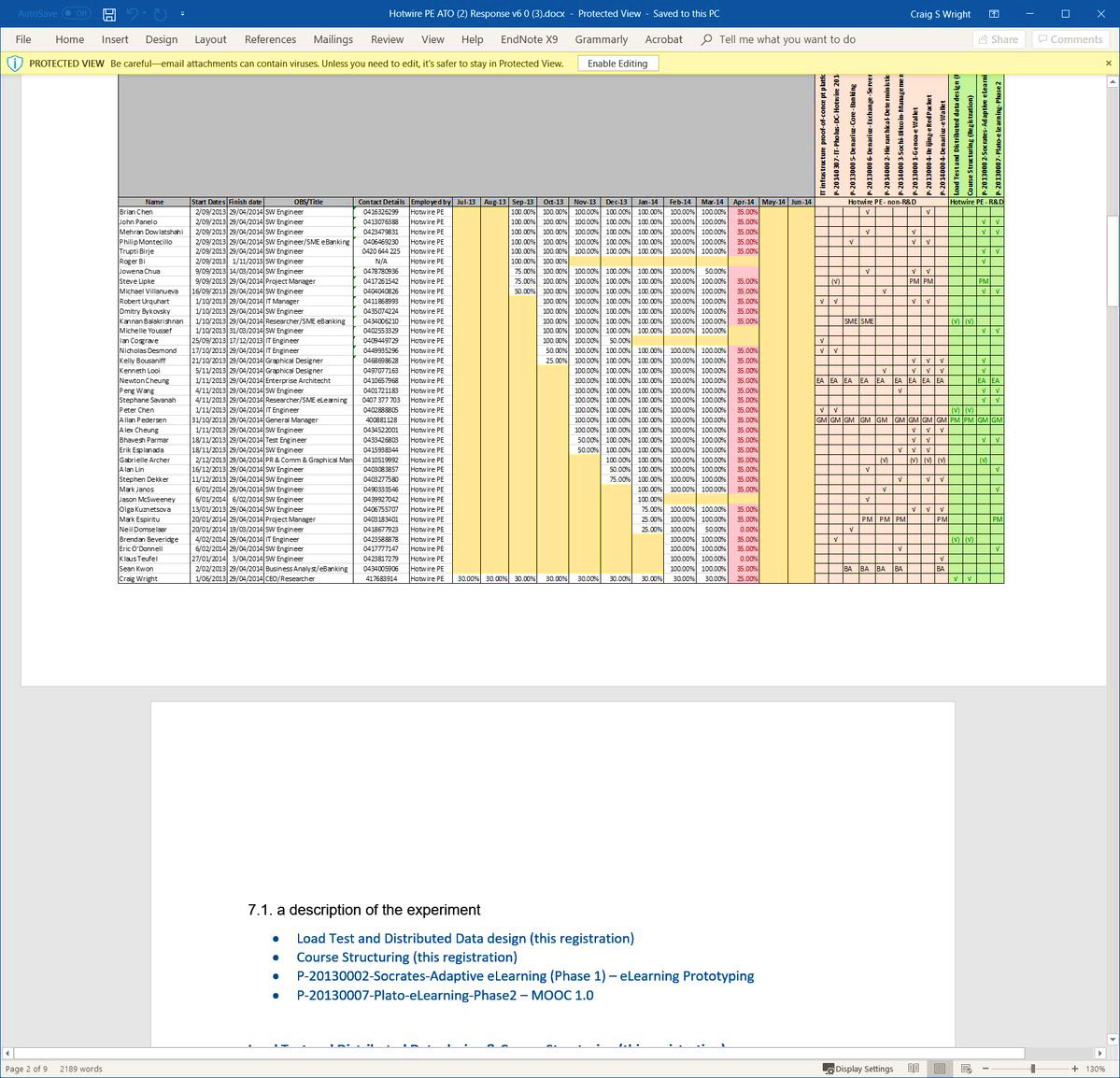Open the References tab

point(270,39)
